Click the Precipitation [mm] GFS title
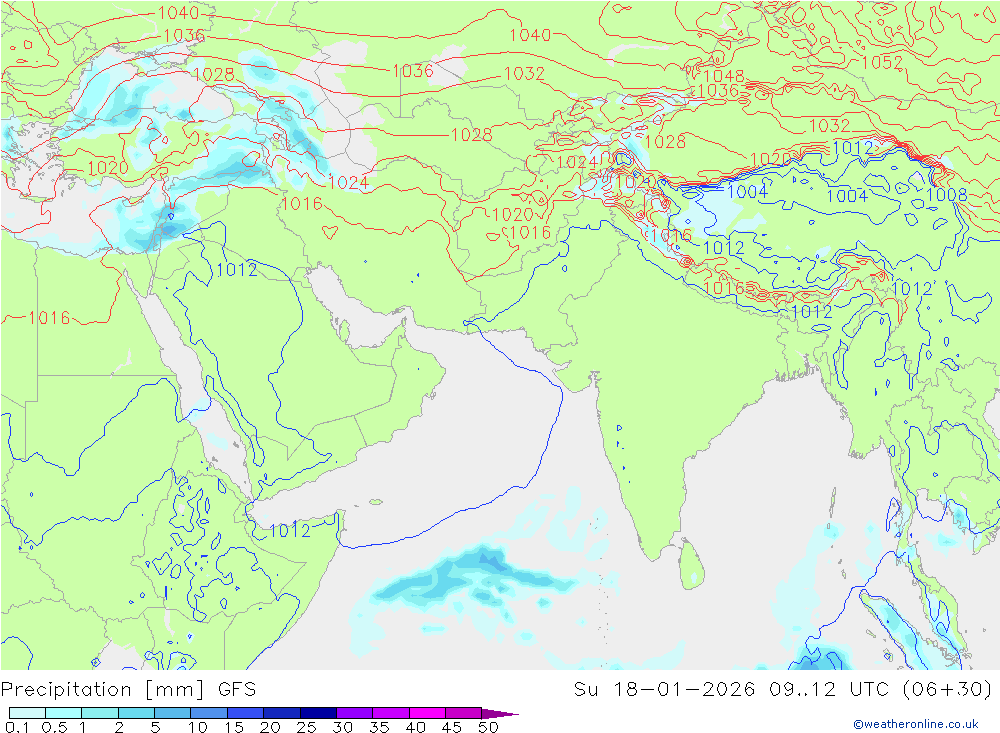The image size is (1000, 733). [x=128, y=689]
